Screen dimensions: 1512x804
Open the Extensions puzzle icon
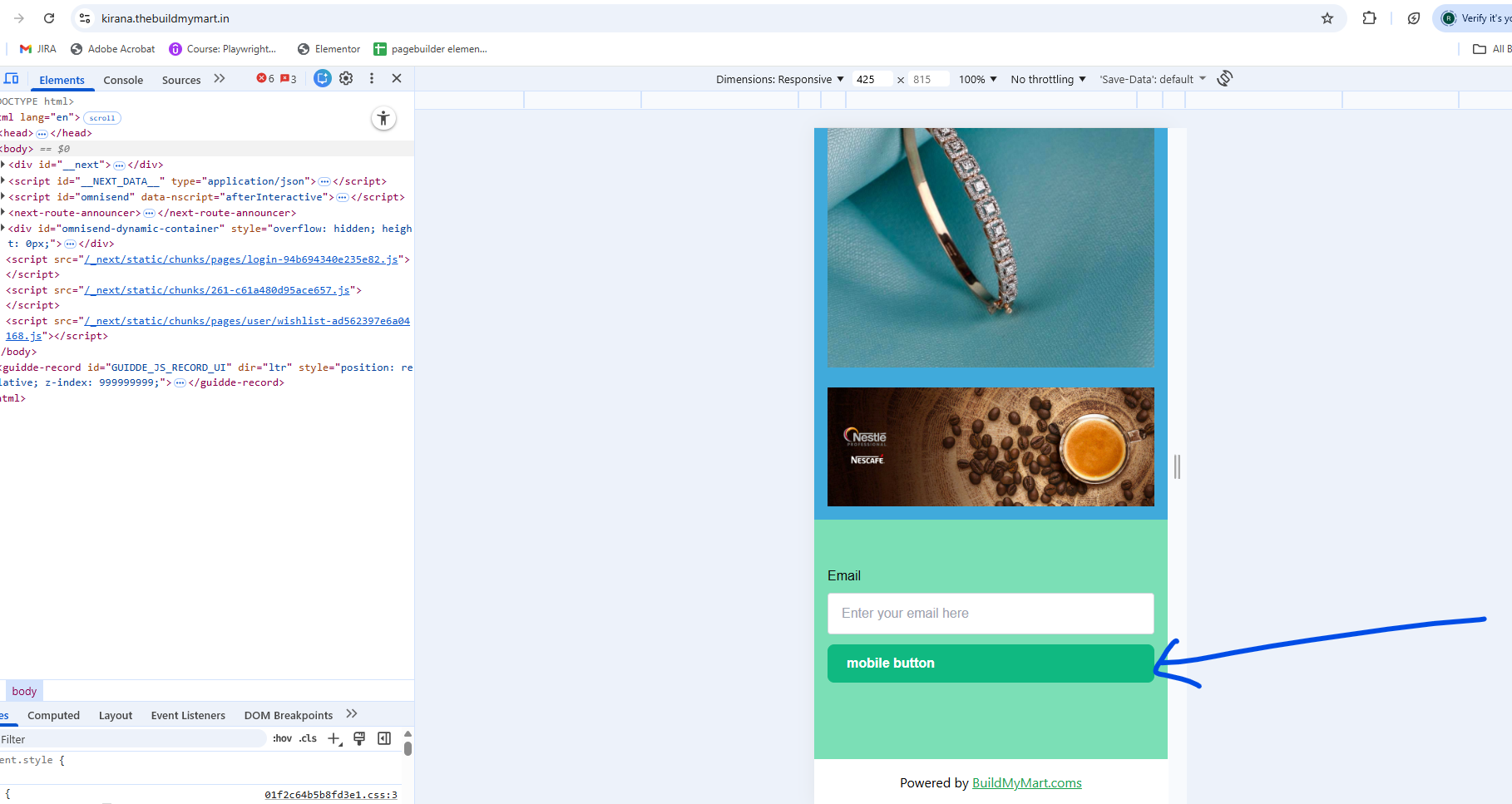[1369, 18]
